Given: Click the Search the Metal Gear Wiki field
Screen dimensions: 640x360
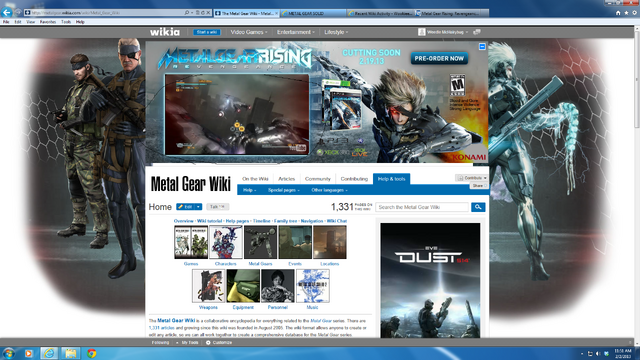Looking at the screenshot, I should (x=422, y=207).
